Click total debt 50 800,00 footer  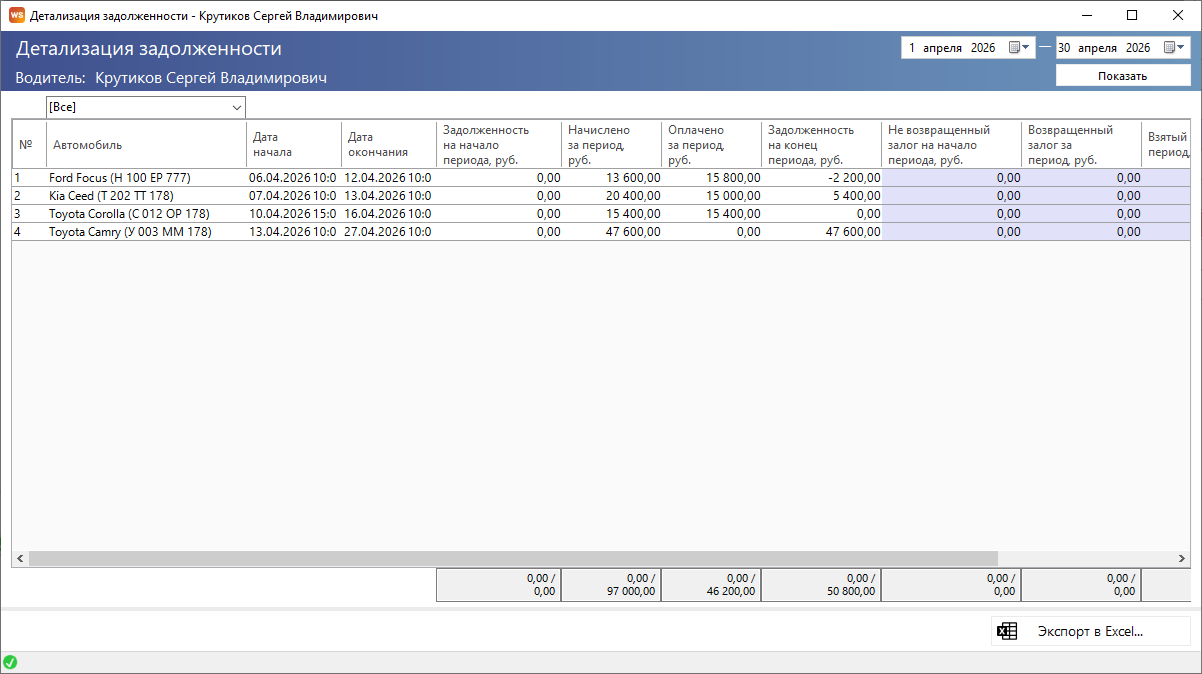(822, 585)
